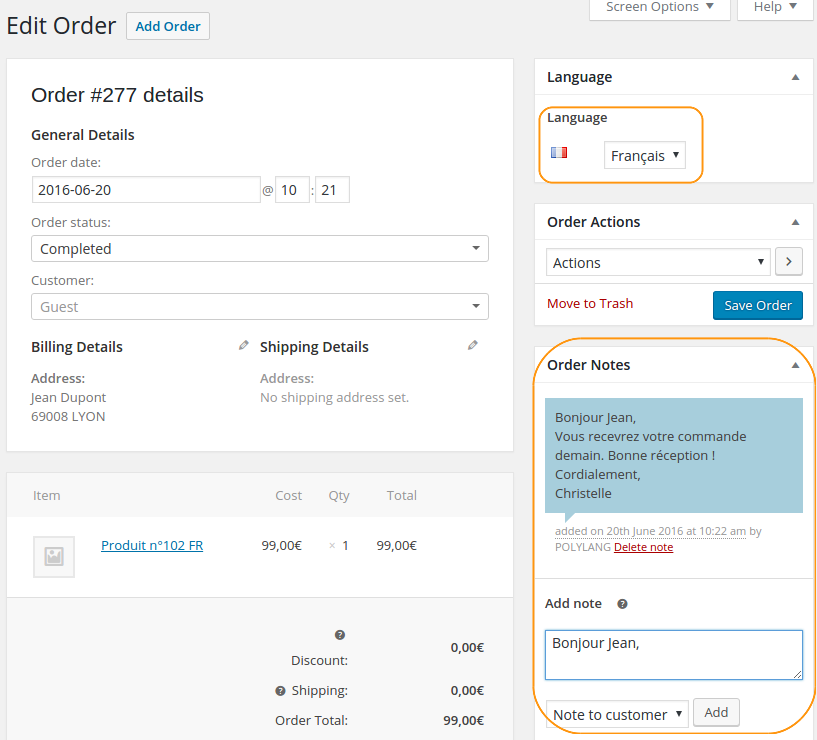Open the Order status dropdown
The width and height of the screenshot is (817, 740).
[260, 249]
